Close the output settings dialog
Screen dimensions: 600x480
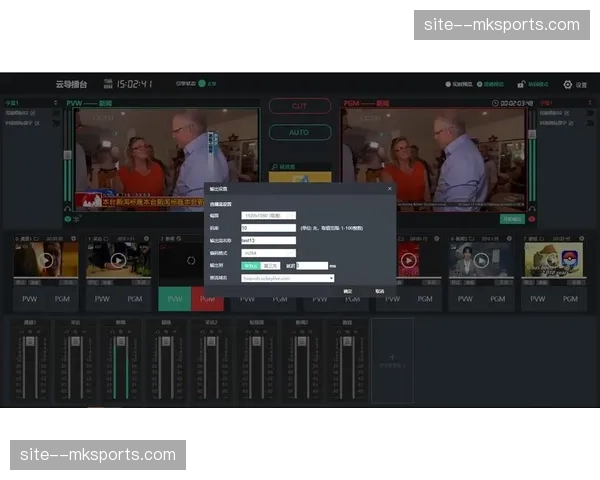[389, 188]
